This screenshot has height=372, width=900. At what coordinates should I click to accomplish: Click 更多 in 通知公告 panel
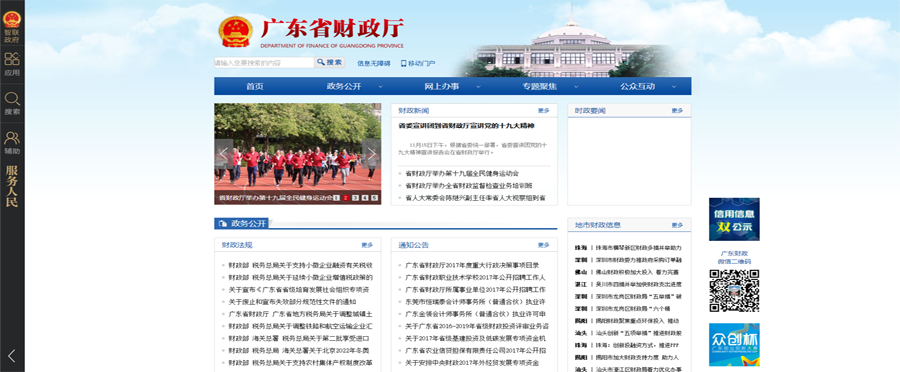pyautogui.click(x=544, y=245)
